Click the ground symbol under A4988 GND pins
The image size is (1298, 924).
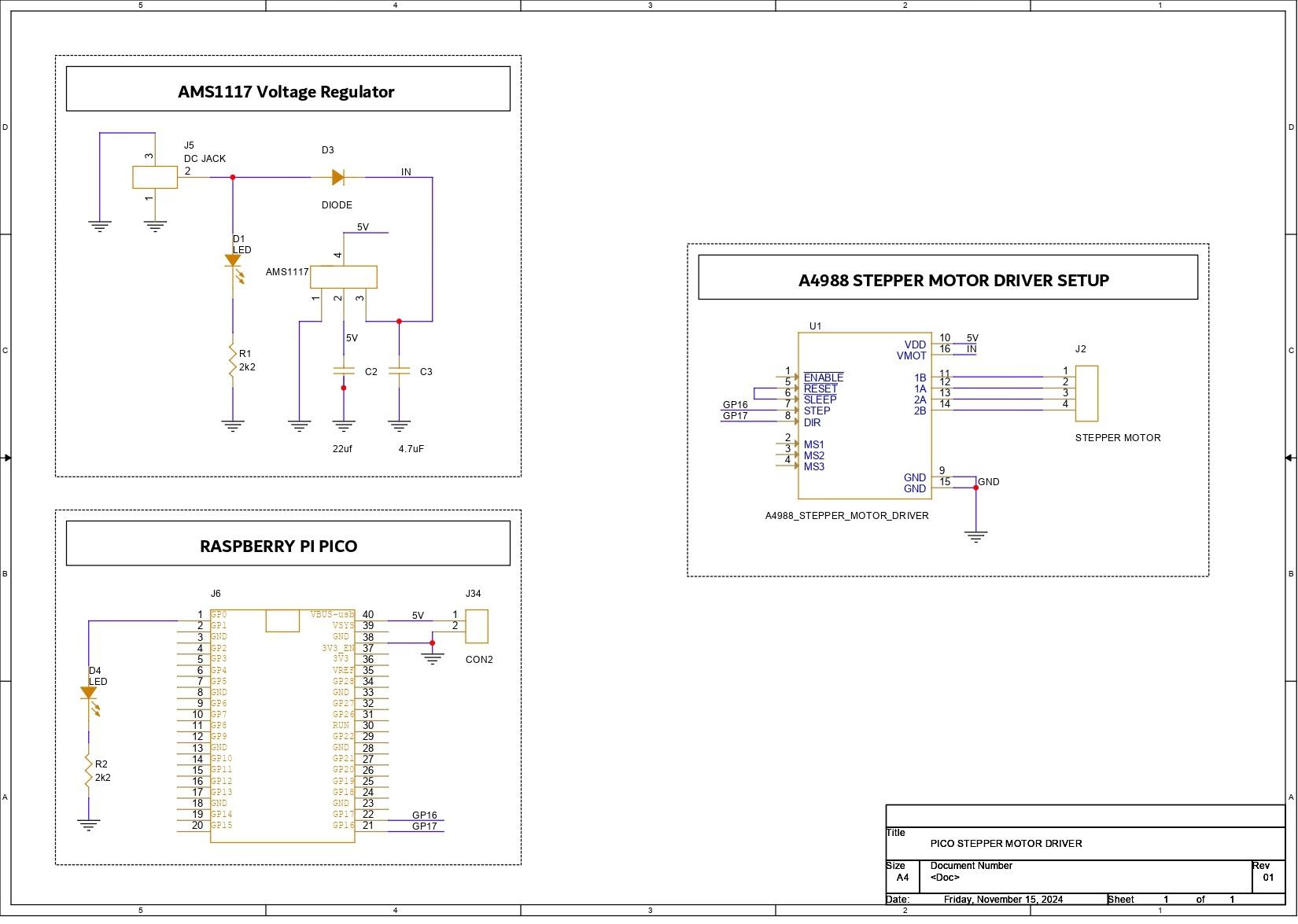[976, 538]
